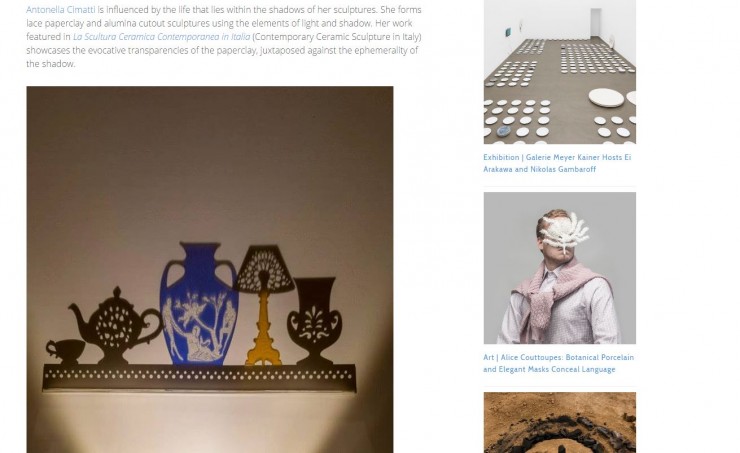Click the 'Arakawa and Nikolas Gambaroff' title line
Screen dimensions: 740x453
tap(539, 169)
